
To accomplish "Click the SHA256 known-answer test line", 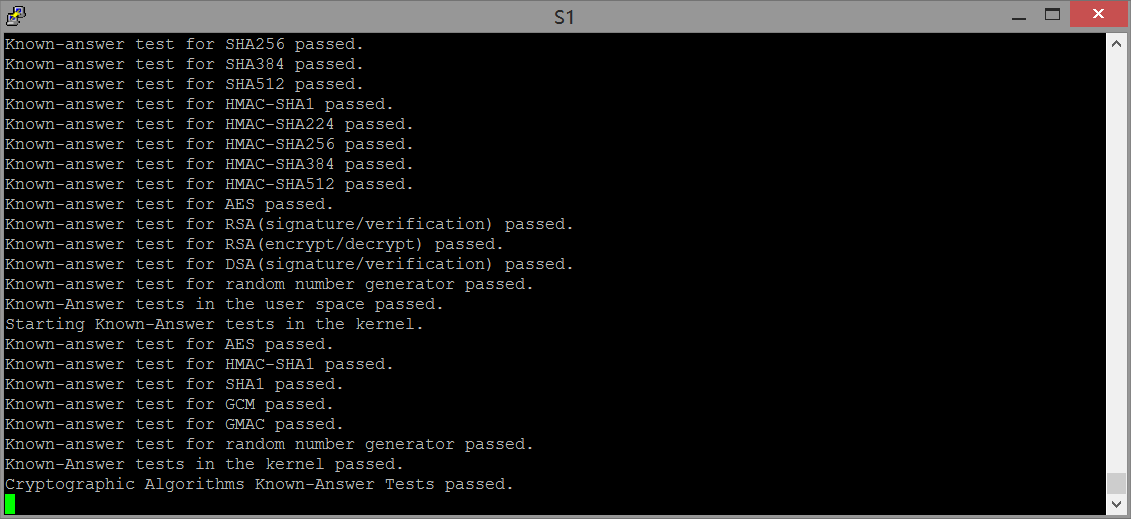I will click(x=185, y=44).
